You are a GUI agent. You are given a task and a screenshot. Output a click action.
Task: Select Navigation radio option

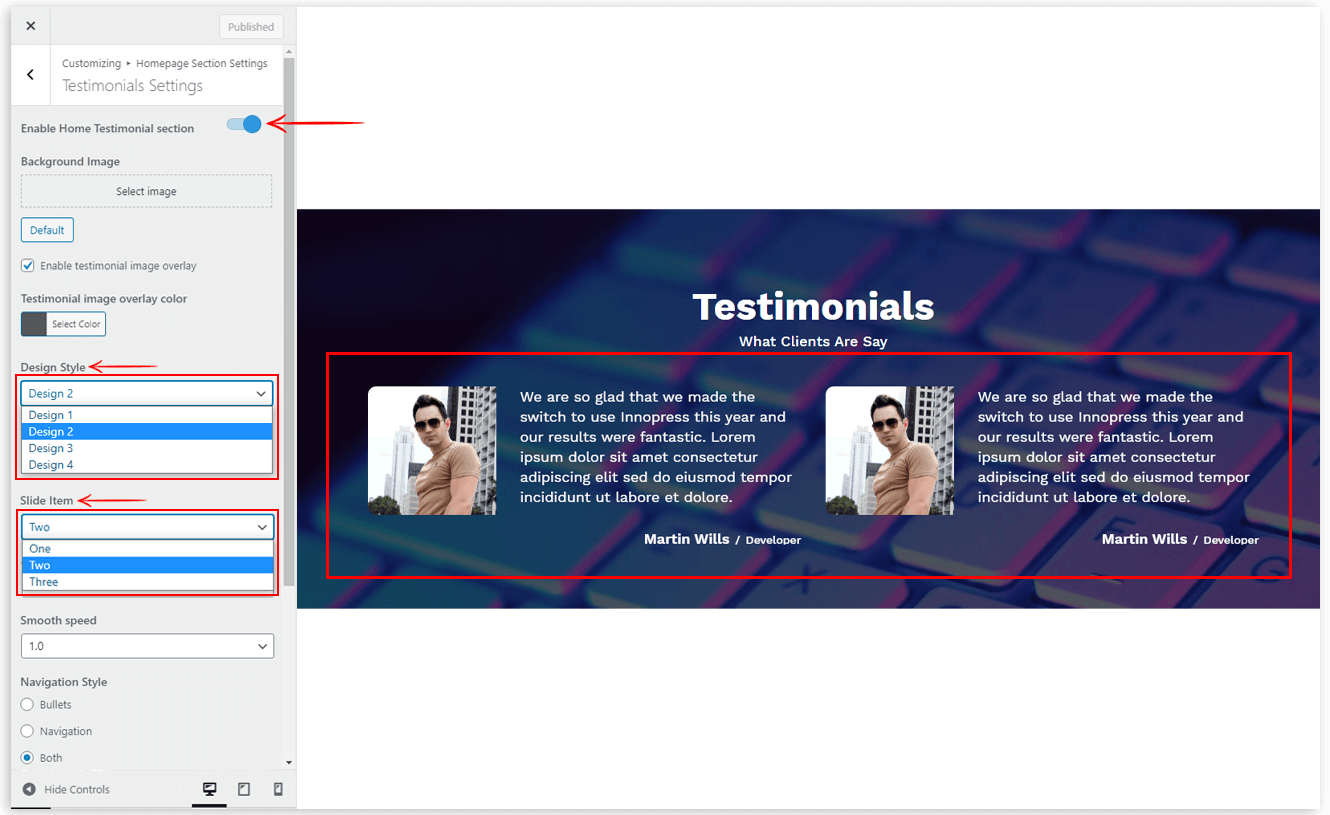[x=28, y=732]
